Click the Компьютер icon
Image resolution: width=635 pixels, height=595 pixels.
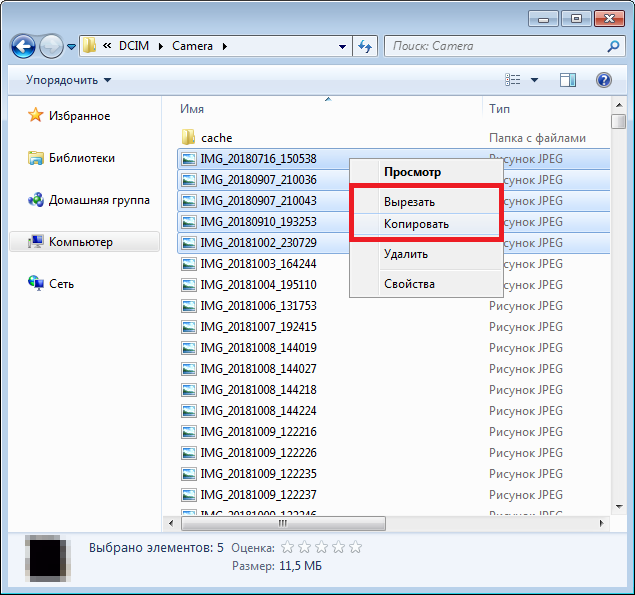coord(36,242)
